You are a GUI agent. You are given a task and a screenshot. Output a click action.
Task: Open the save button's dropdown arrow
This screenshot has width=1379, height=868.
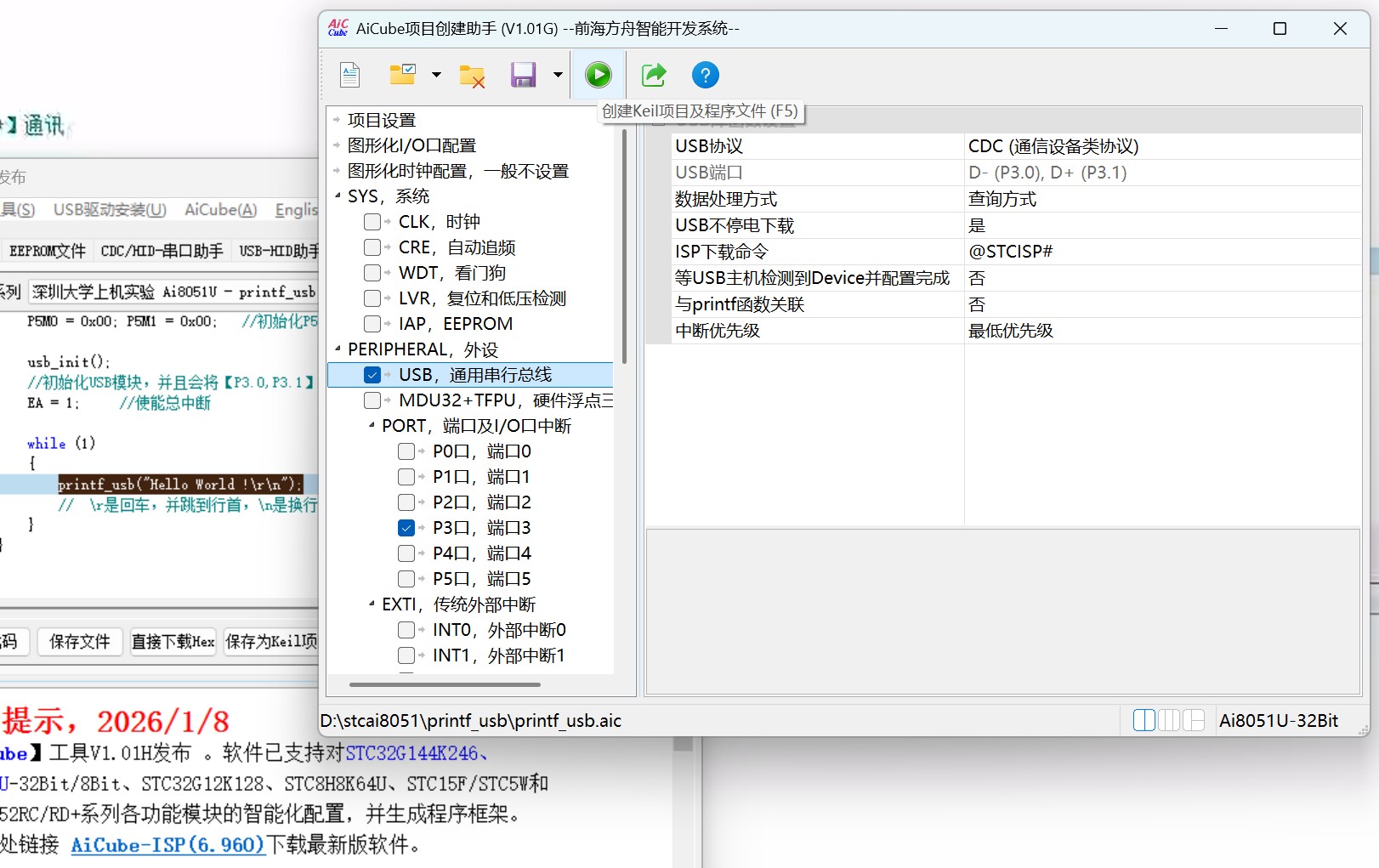[558, 75]
